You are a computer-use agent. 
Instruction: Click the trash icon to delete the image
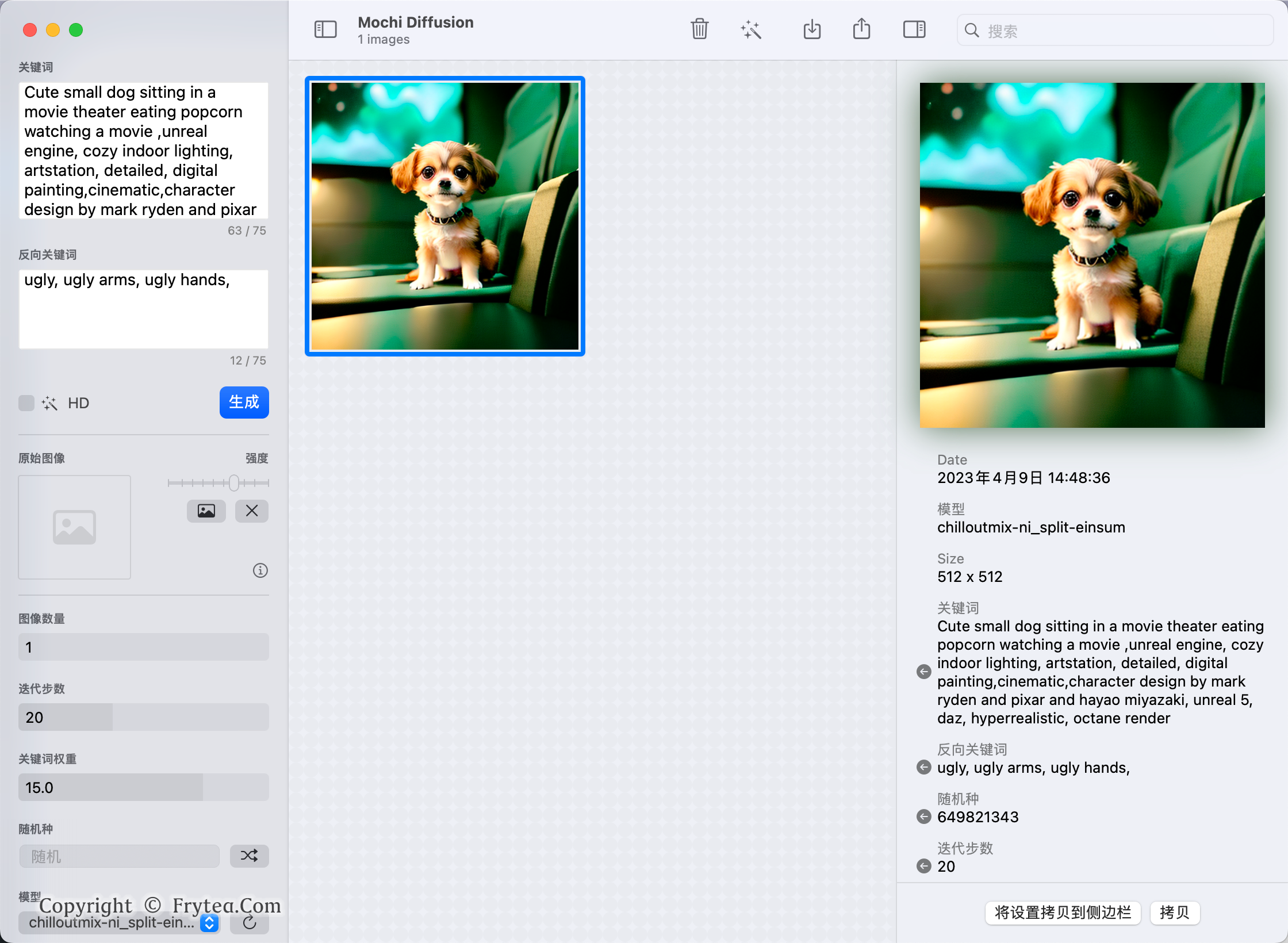[699, 29]
